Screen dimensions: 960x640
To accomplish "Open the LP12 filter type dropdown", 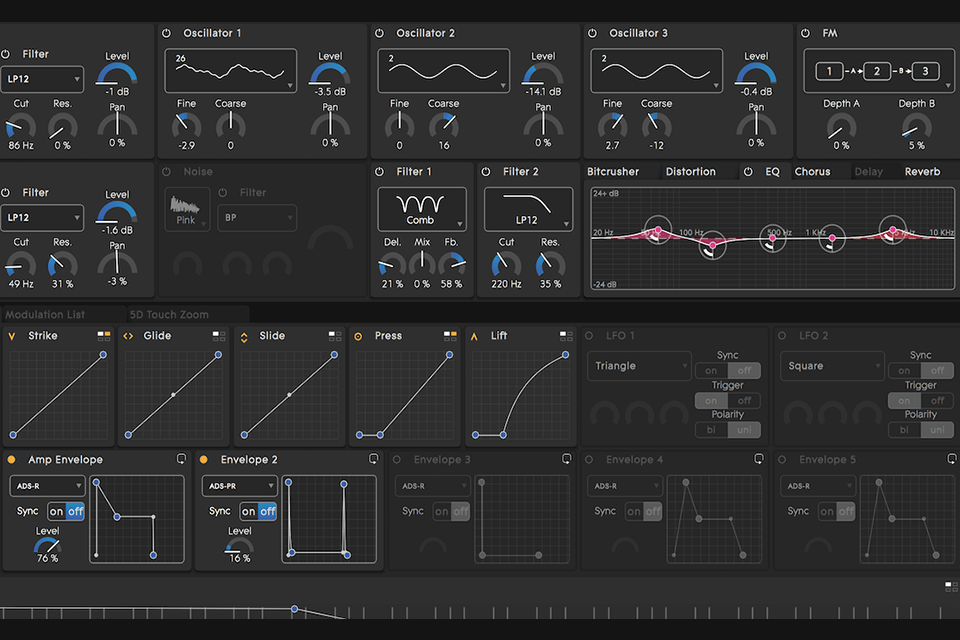I will pyautogui.click(x=42, y=79).
